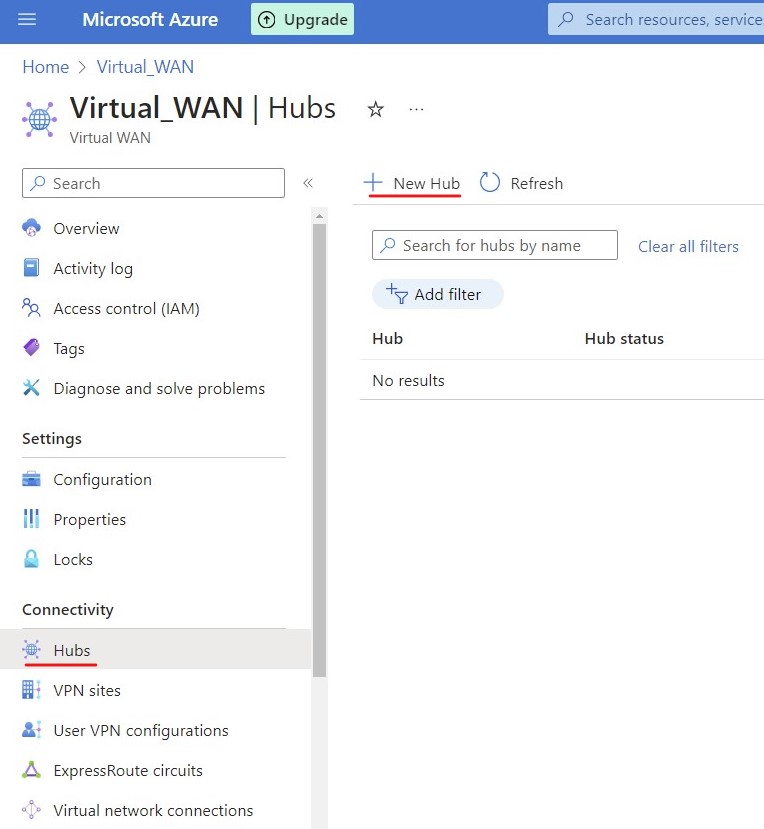Open Virtual network connections
The height and width of the screenshot is (829, 764).
click(153, 810)
